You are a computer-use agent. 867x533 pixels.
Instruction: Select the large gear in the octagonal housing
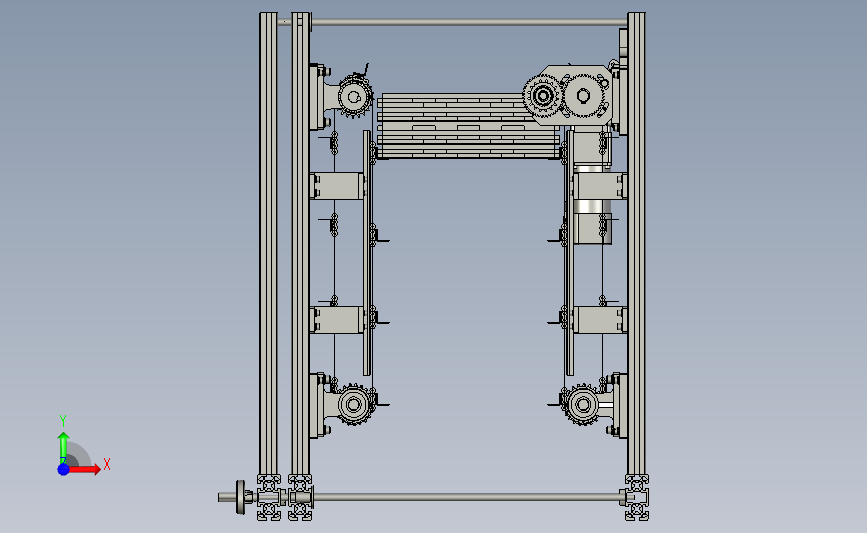coord(583,96)
